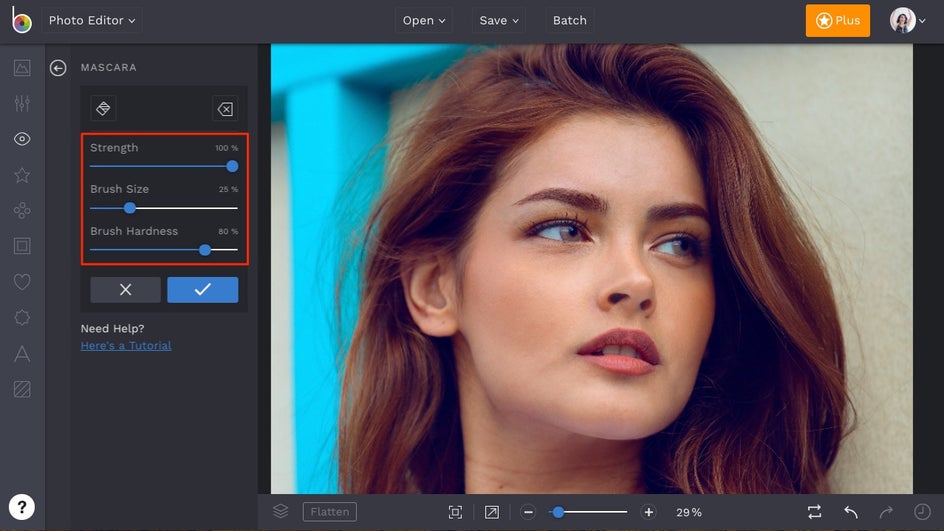Open the layers stack icon
This screenshot has height=531, width=944.
point(281,511)
